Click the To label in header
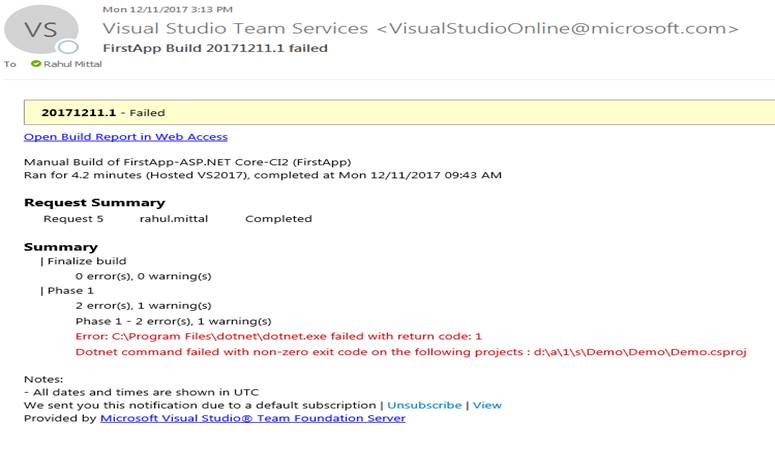This screenshot has width=775, height=459. pos(10,64)
